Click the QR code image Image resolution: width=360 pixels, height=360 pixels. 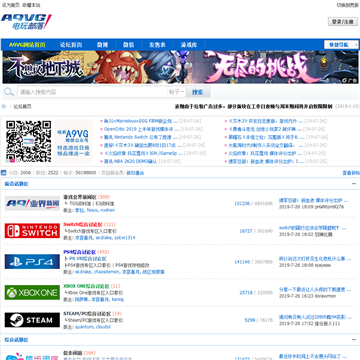pos(29,141)
